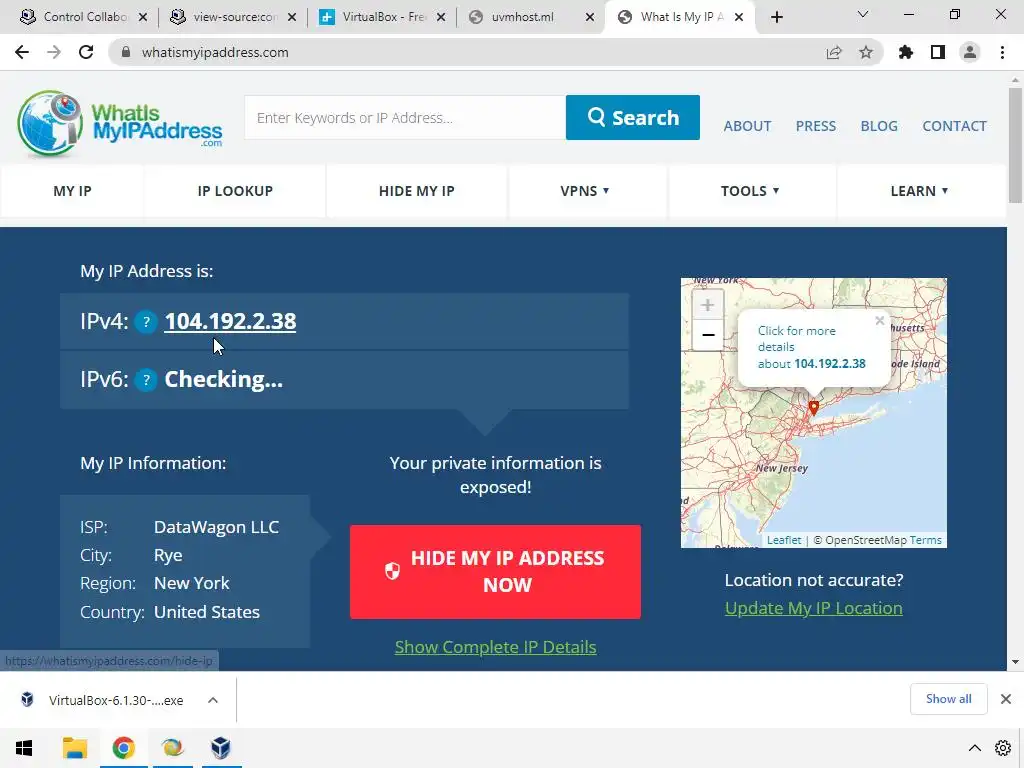Reload the current page
This screenshot has height=768, width=1024.
pos(86,52)
